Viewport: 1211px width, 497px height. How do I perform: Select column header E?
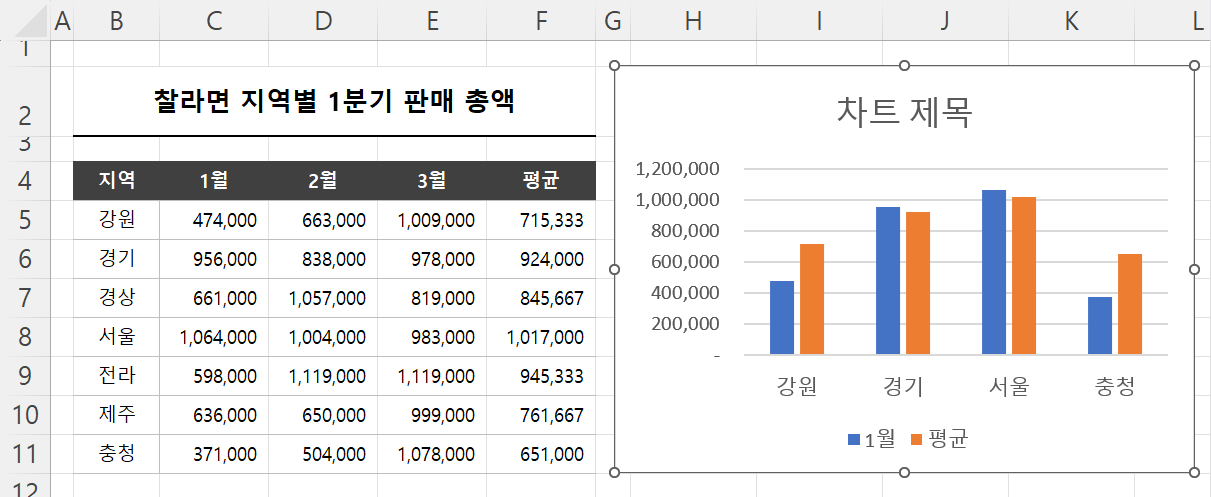click(432, 20)
